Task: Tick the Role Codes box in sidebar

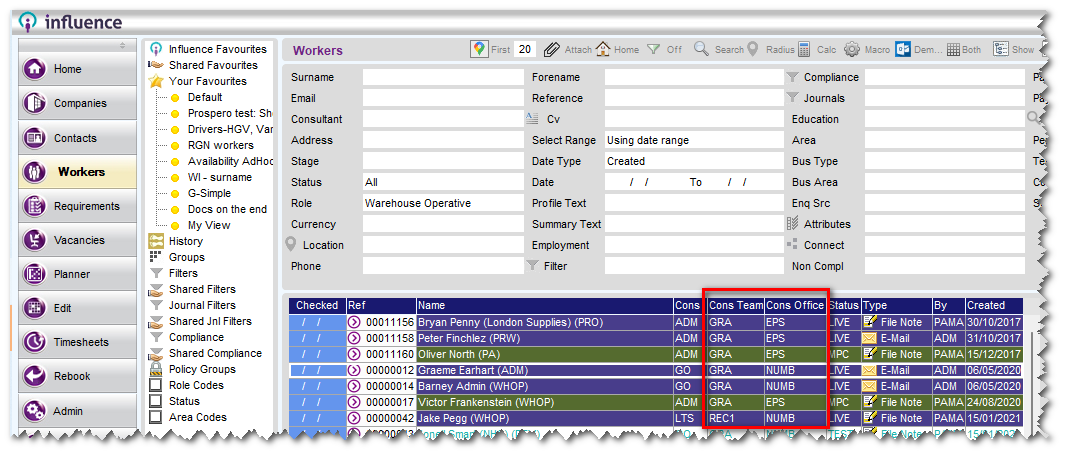Action: (x=155, y=385)
